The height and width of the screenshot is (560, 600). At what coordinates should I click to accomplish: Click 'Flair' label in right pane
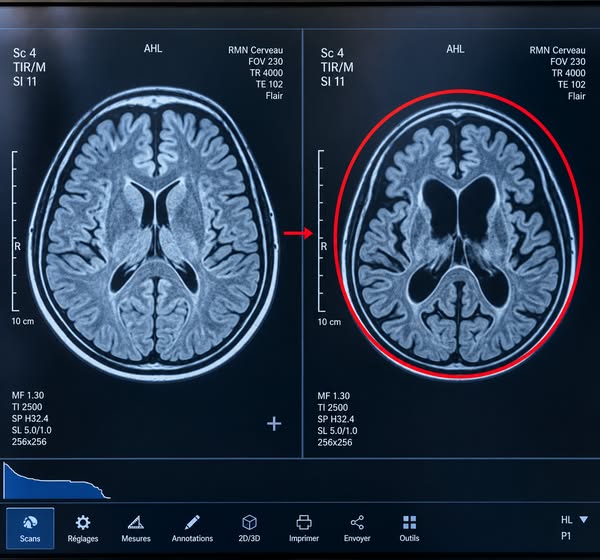(577, 96)
